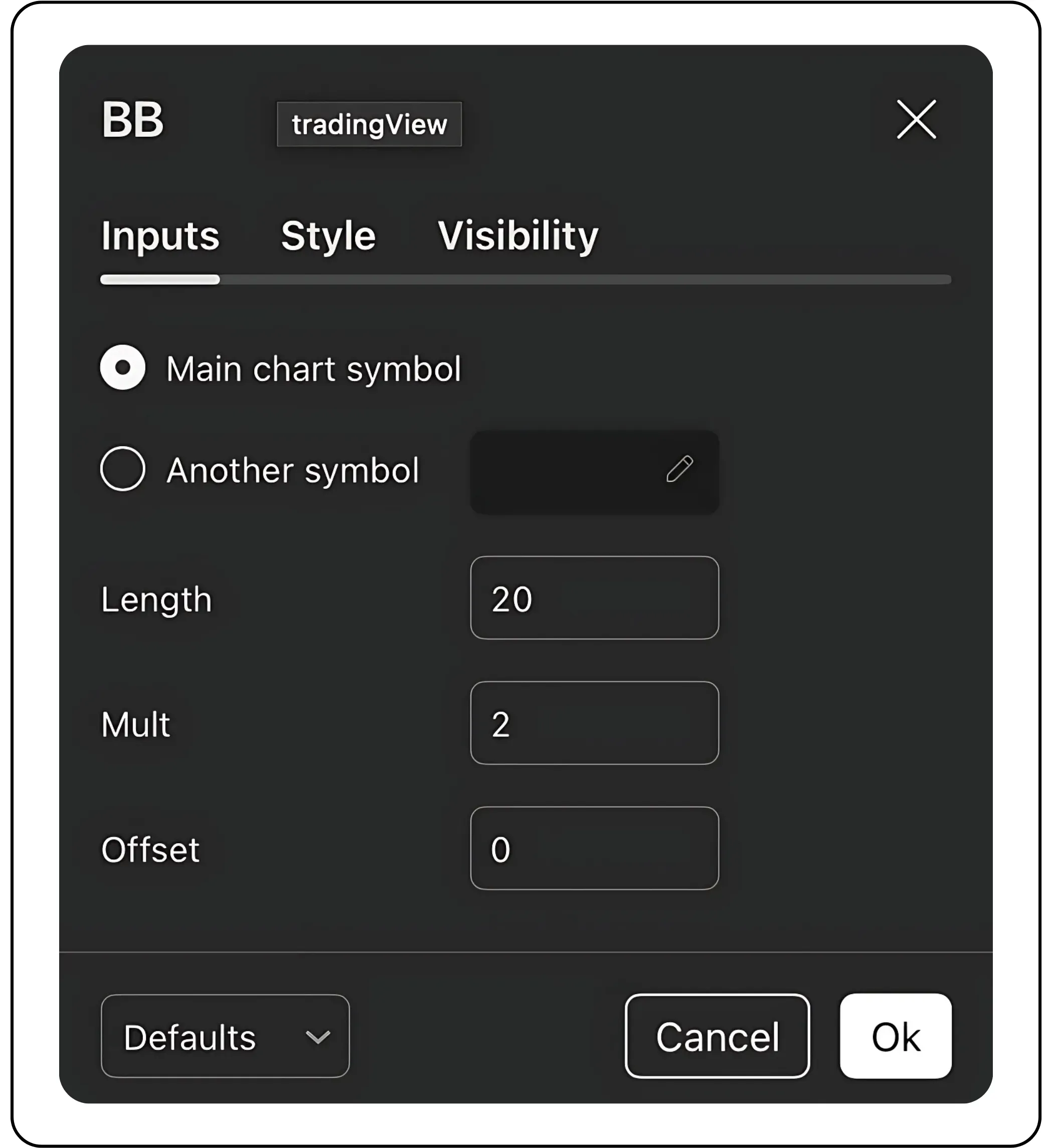Click the "Length" field label
This screenshot has height=1148, width=1045.
[x=156, y=600]
